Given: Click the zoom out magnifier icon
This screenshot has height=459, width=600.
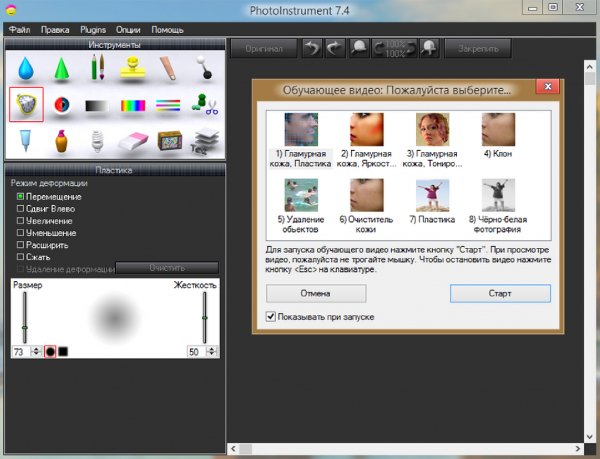Looking at the screenshot, I should 359,49.
